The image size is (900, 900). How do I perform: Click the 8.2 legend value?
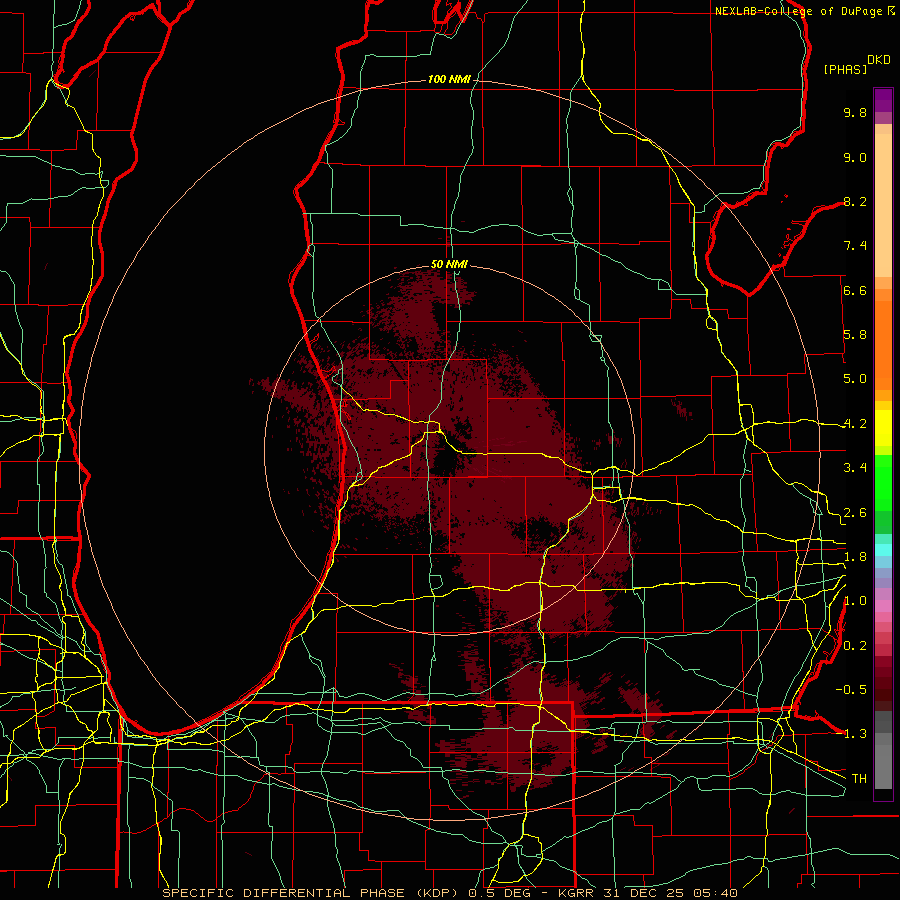(x=855, y=201)
